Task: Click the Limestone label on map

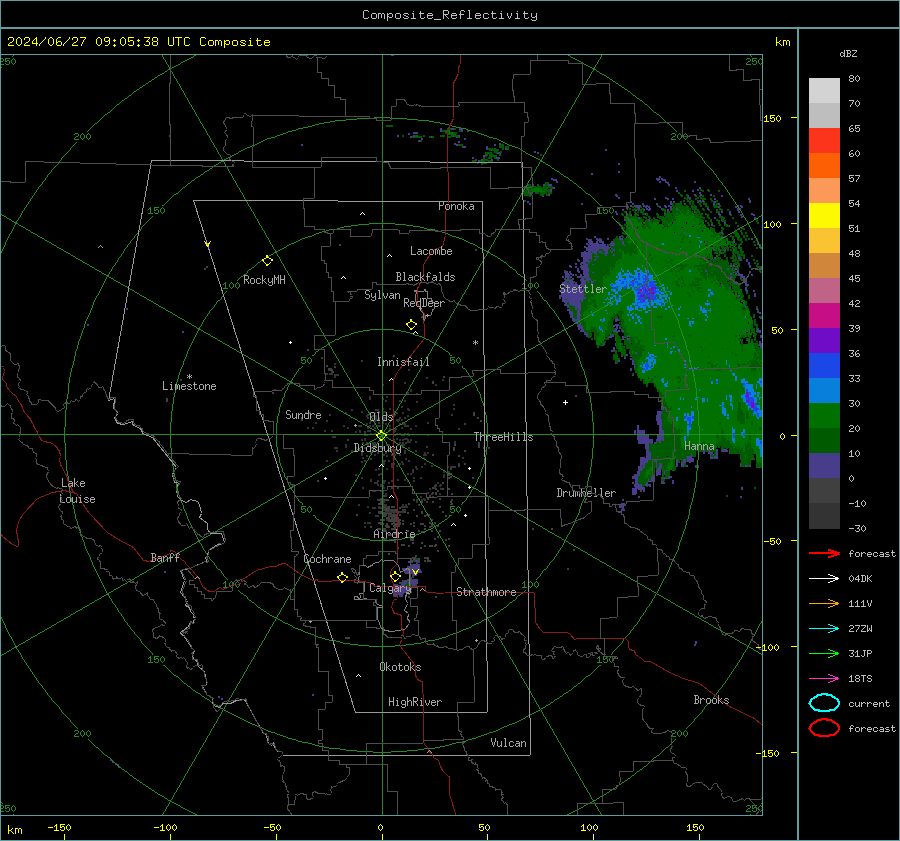Action: tap(189, 386)
